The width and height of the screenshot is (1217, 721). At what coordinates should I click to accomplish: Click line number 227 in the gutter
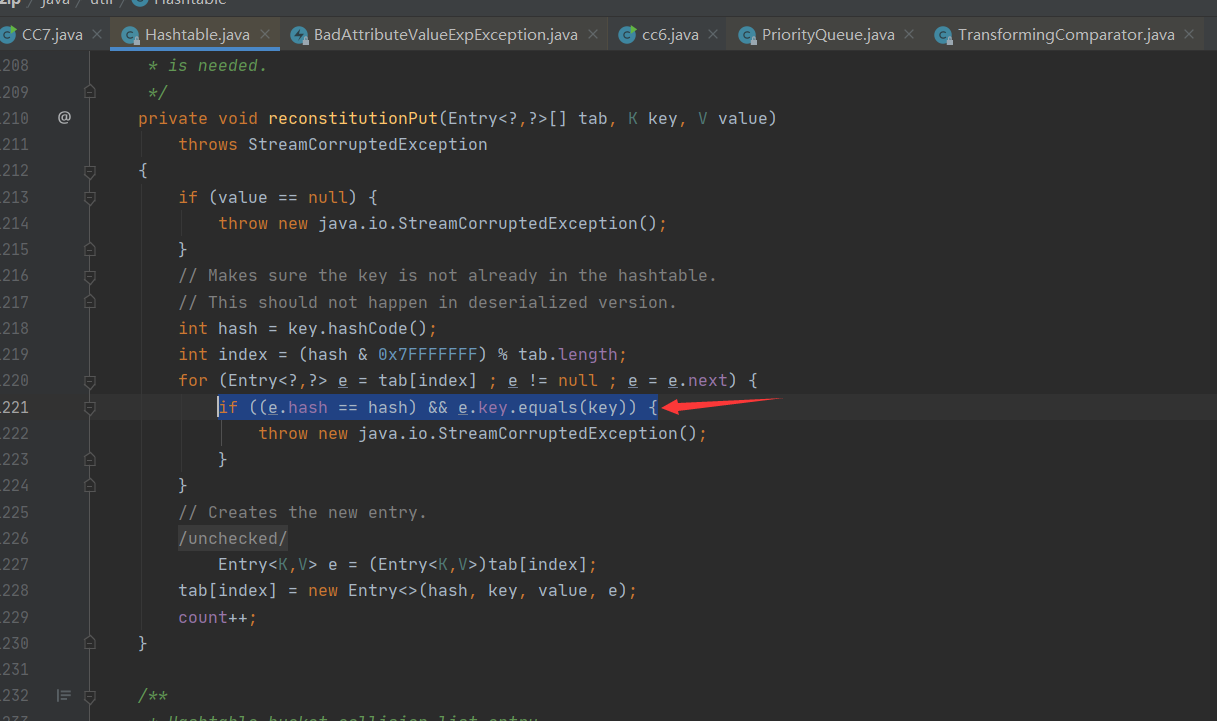point(14,564)
